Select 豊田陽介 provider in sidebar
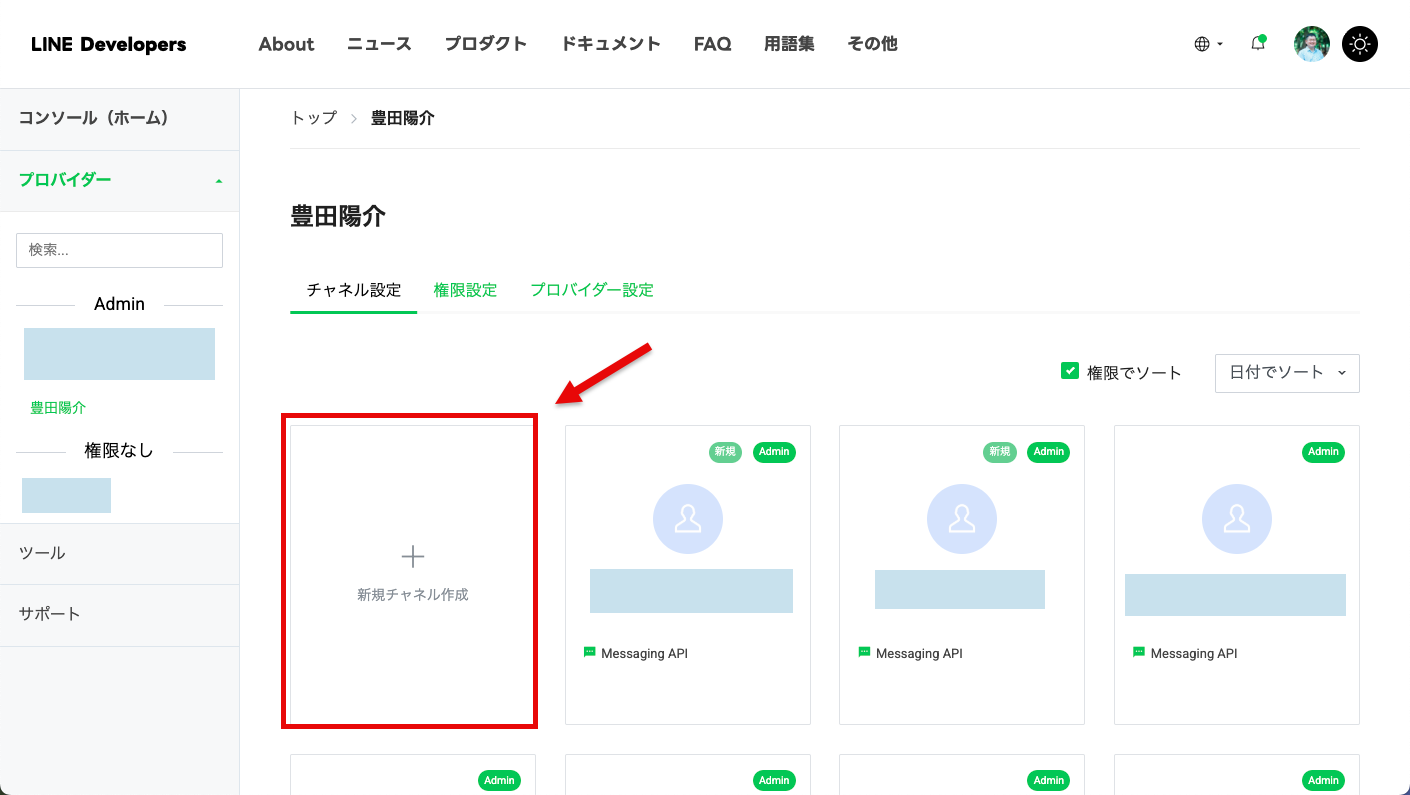 [58, 408]
